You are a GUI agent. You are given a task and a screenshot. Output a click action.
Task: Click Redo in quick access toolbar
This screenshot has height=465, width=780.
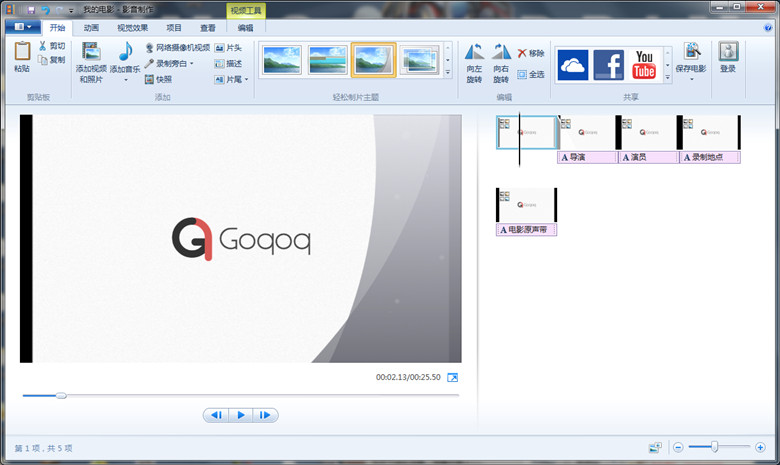[59, 10]
